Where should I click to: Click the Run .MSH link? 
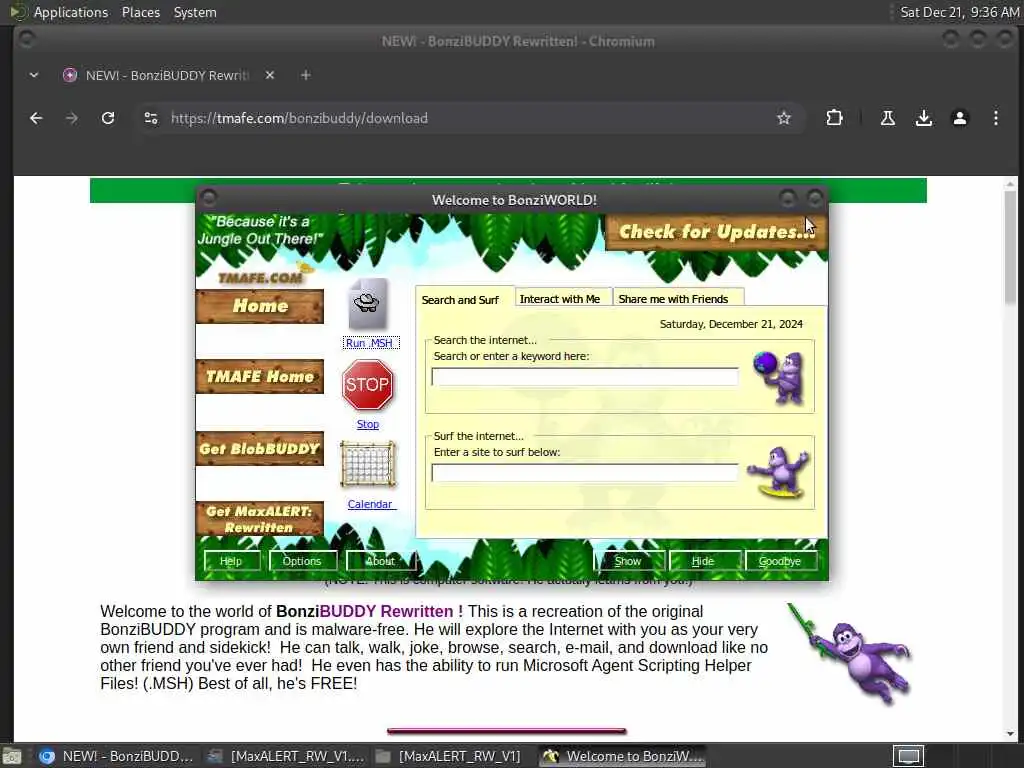pyautogui.click(x=370, y=343)
